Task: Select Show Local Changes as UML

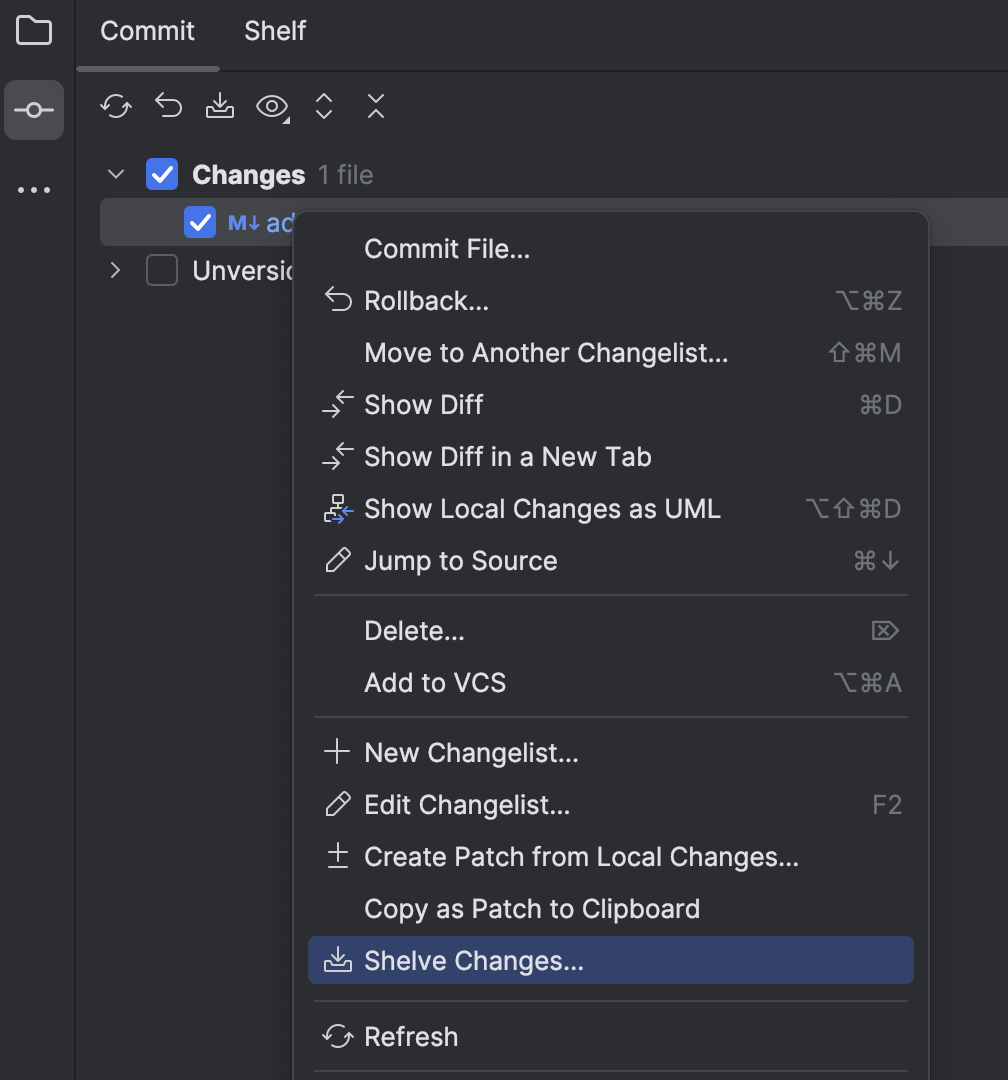Action: 541,508
